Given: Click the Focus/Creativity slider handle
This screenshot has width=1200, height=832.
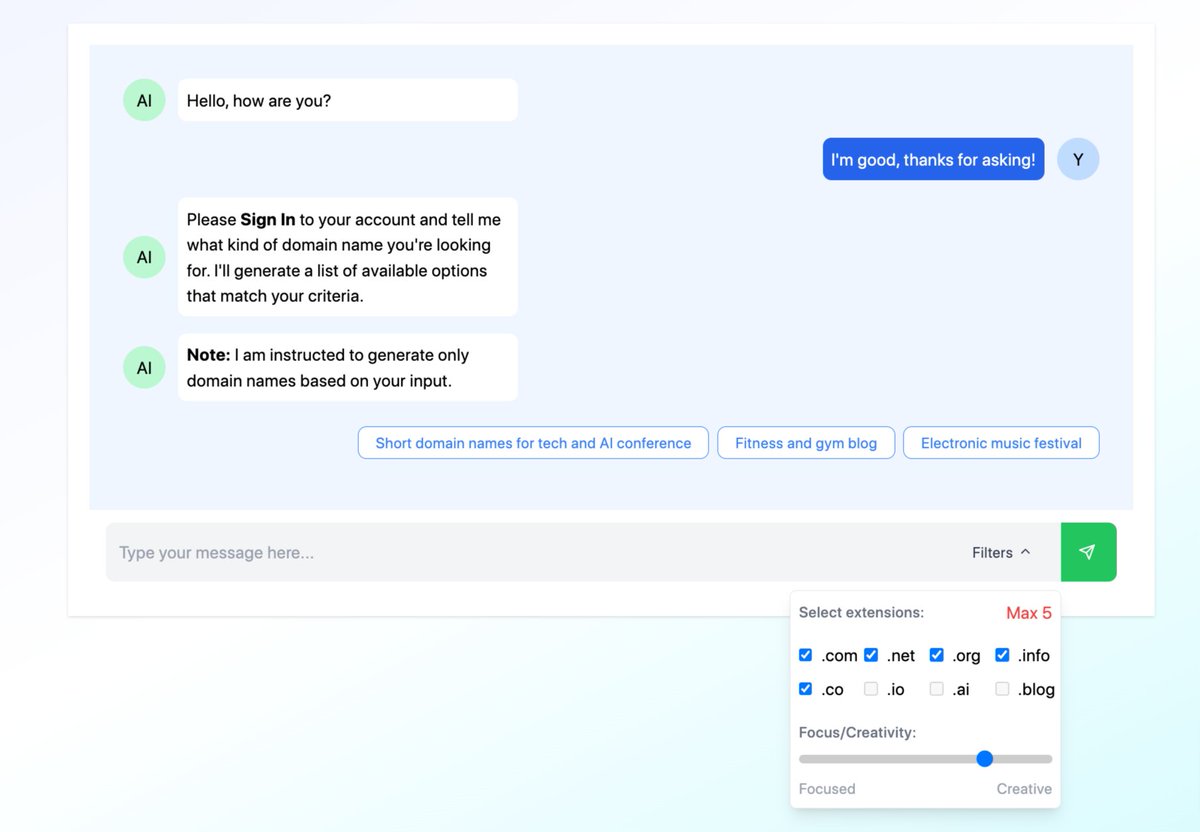Looking at the screenshot, I should click(x=984, y=759).
